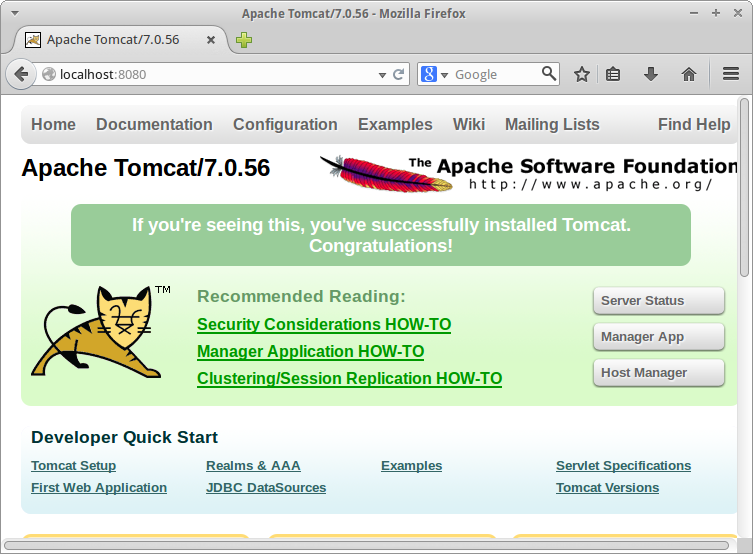This screenshot has width=753, height=554.
Task: Maximize the Firefox window with plus button
Action: (x=716, y=13)
